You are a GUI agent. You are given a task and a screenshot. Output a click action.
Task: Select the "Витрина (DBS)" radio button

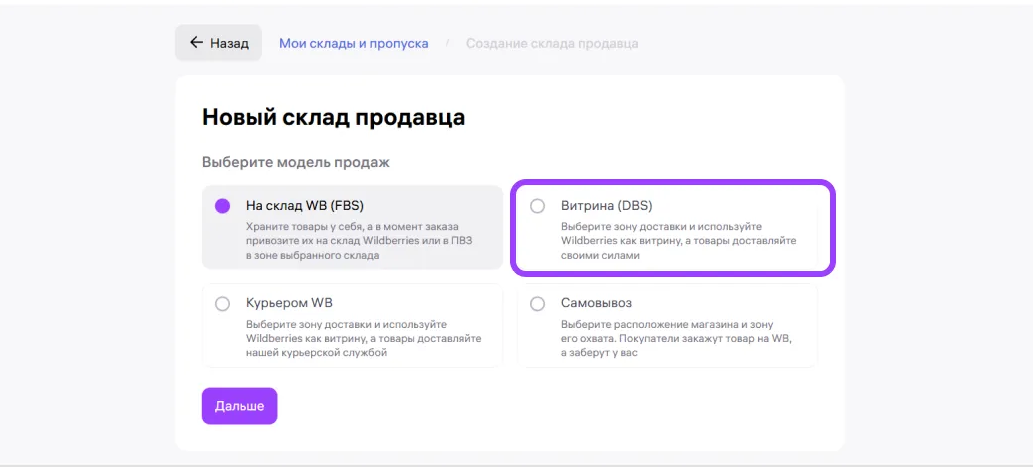point(537,206)
